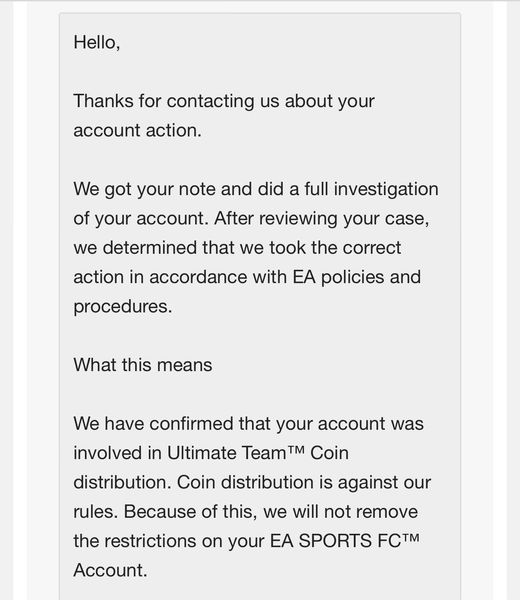This screenshot has width=520, height=600.
Task: Click the line starting "of your account. After reviewing"
Action: (251, 219)
